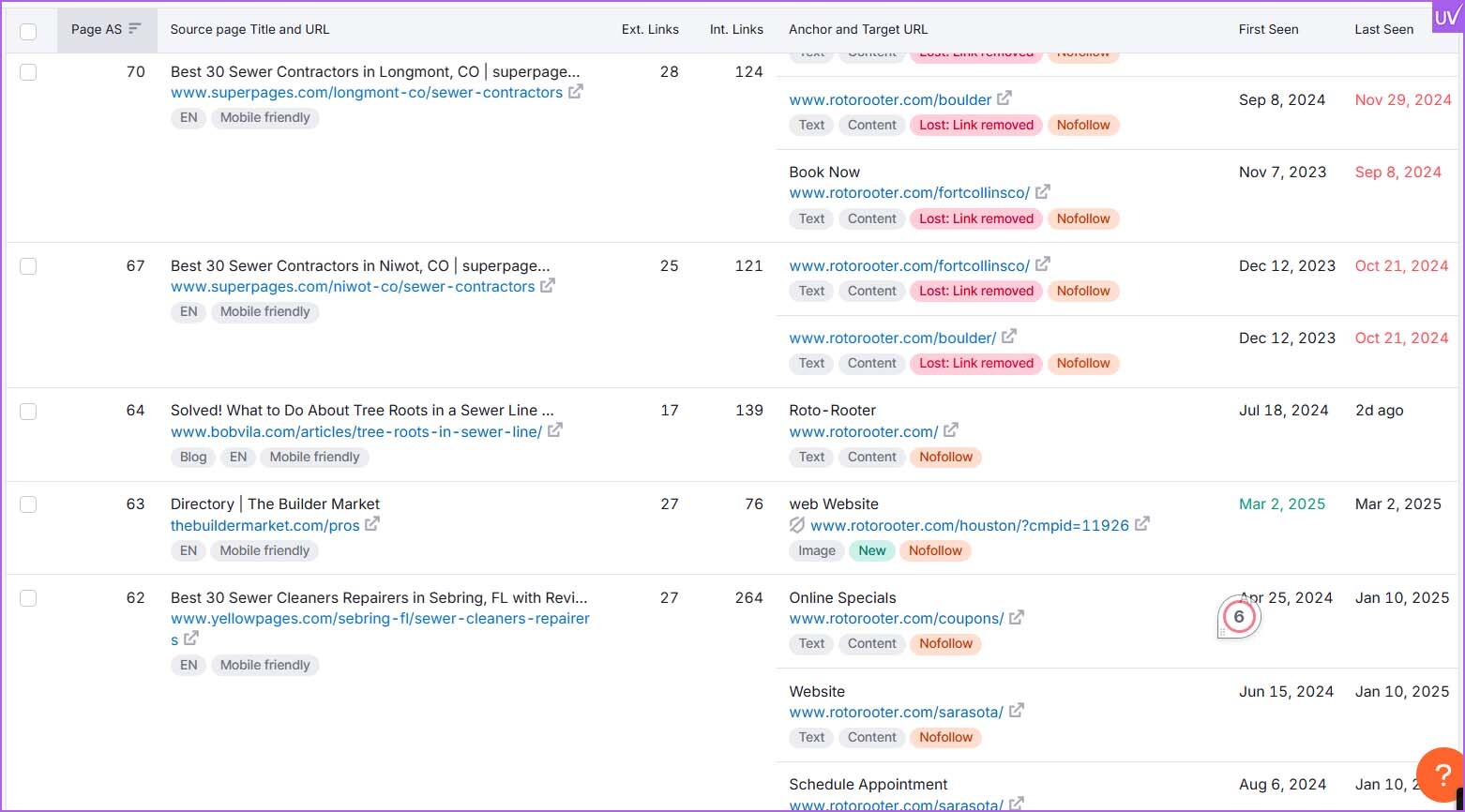Image resolution: width=1465 pixels, height=812 pixels.
Task: Open external icon for fortcollinsco target in Niwot row
Action: [x=1043, y=264]
